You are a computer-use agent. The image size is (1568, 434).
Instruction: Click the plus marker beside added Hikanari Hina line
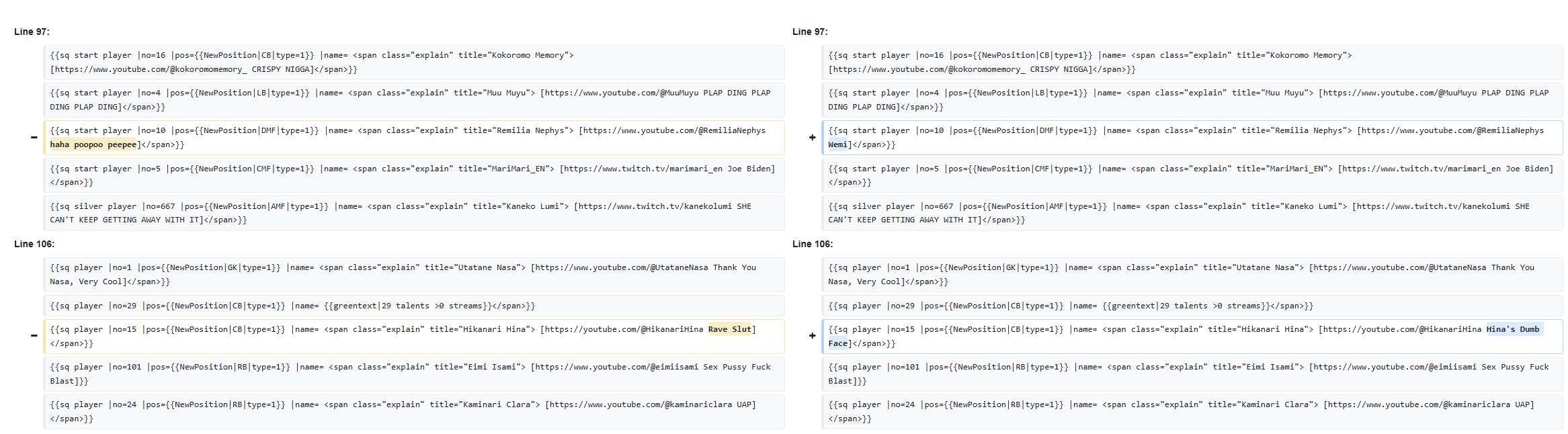pyautogui.click(x=812, y=336)
